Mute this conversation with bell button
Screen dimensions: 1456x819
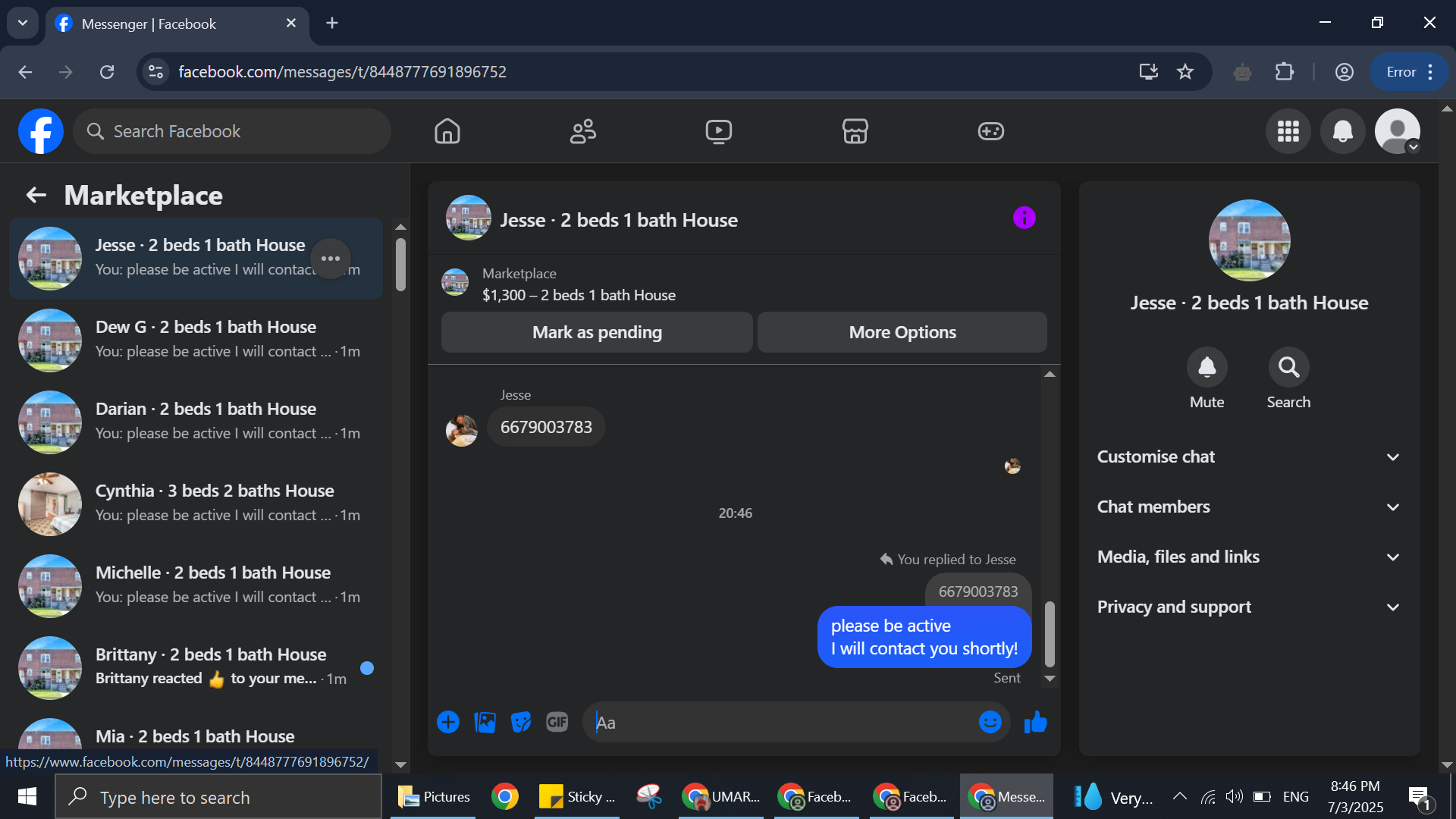[x=1207, y=368]
